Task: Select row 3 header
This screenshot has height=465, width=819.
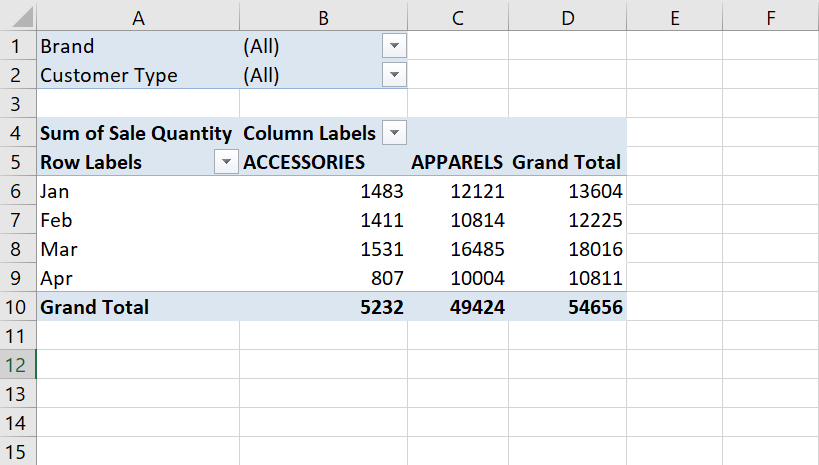Action: point(16,103)
